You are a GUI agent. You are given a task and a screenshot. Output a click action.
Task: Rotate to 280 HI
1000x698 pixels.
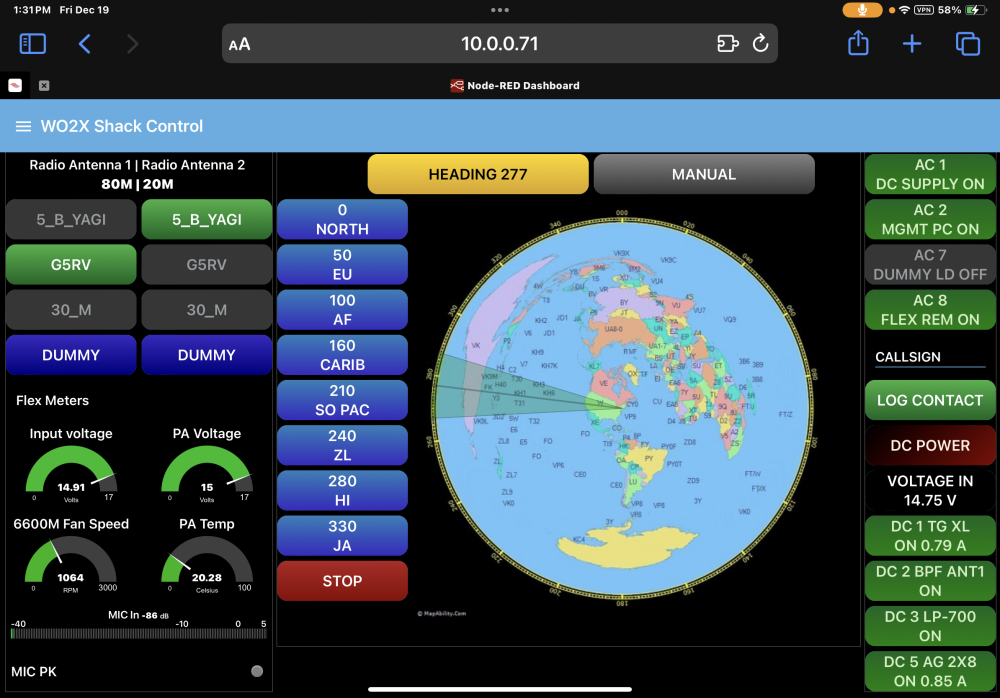(x=342, y=491)
